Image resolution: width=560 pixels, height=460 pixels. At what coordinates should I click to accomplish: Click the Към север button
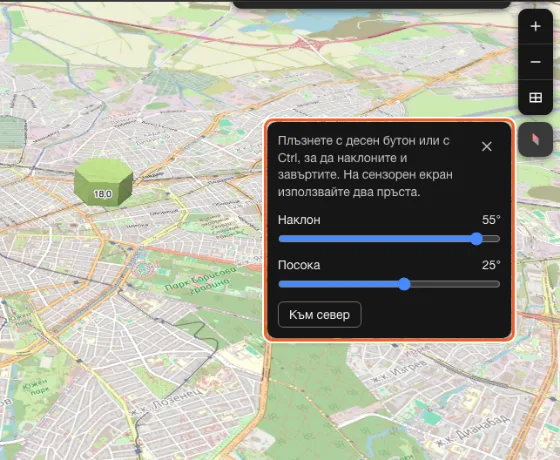point(320,315)
